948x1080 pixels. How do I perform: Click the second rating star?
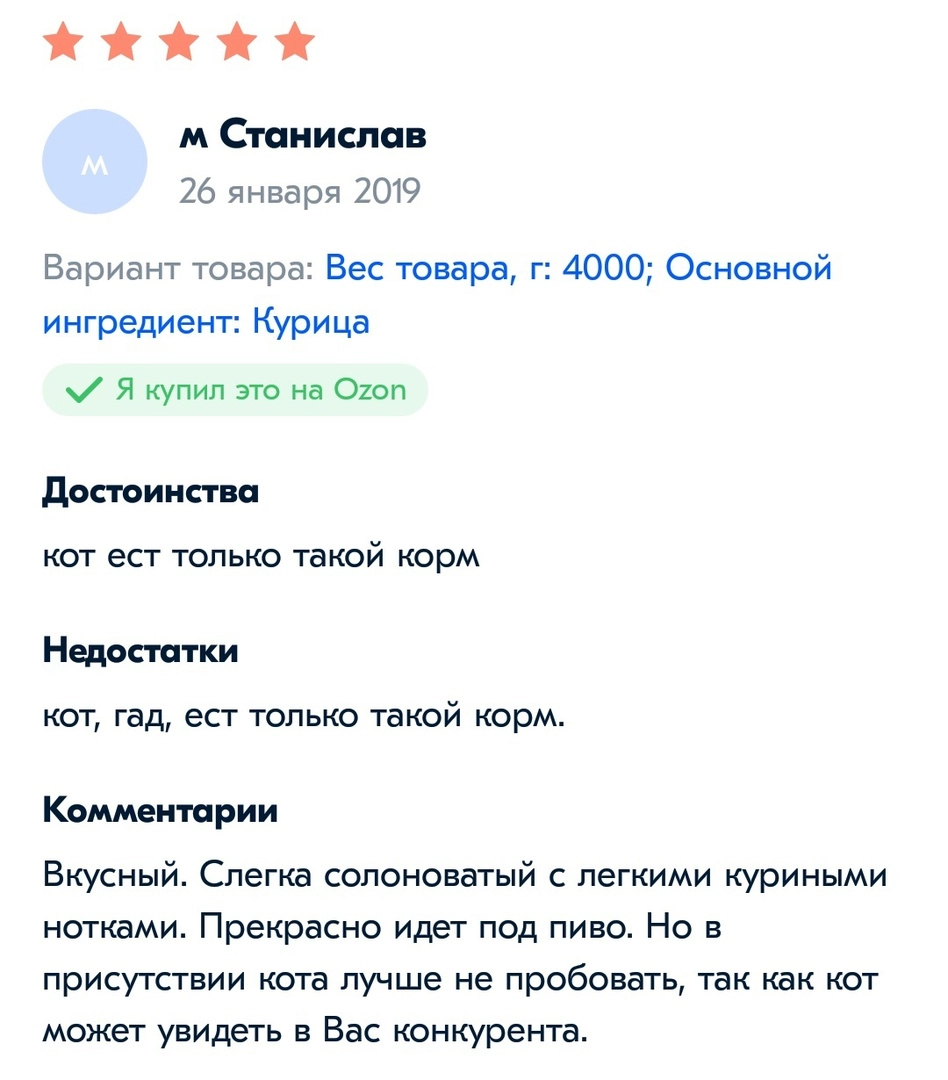pos(120,43)
